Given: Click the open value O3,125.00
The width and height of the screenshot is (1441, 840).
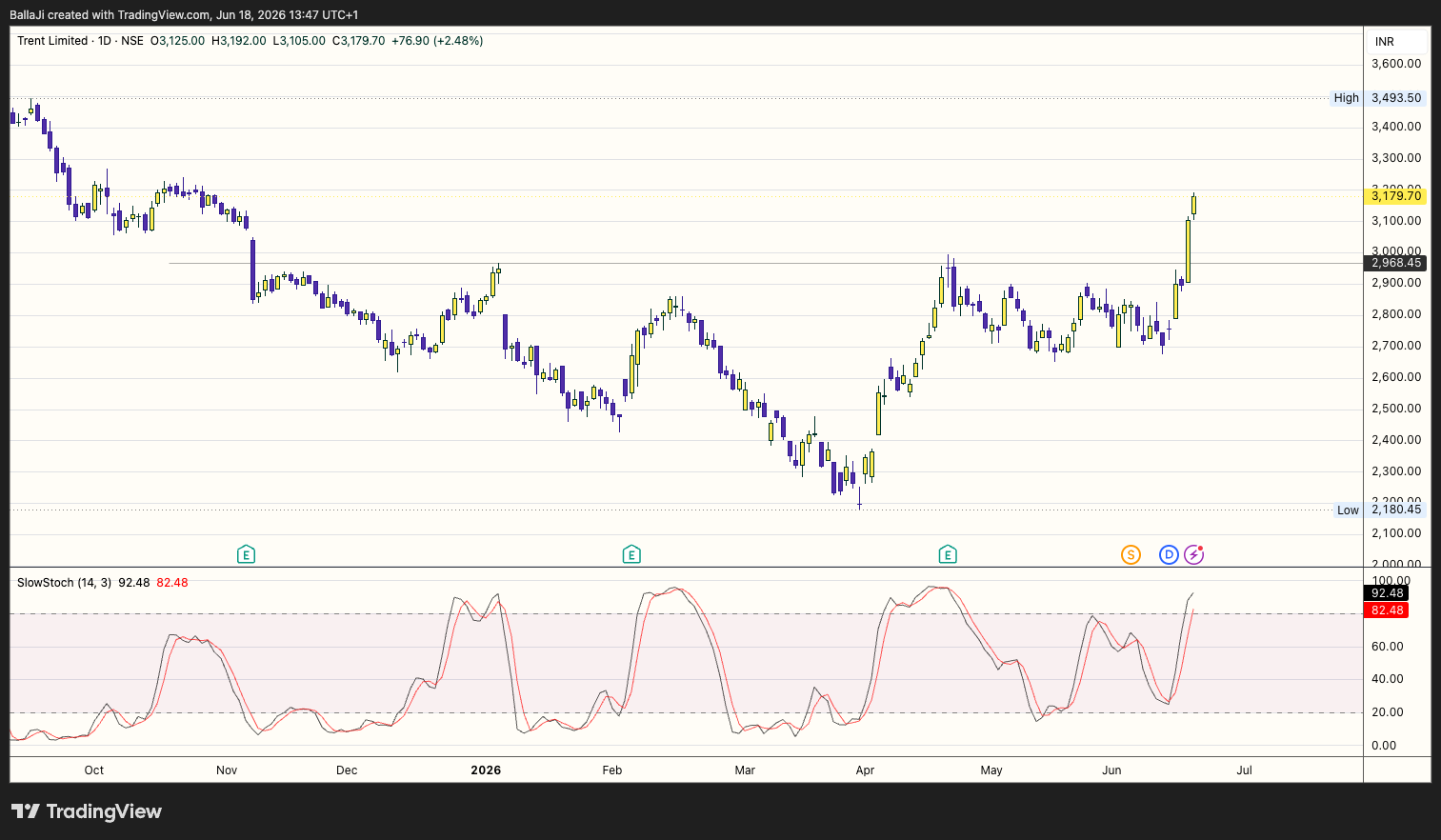Looking at the screenshot, I should tap(177, 41).
